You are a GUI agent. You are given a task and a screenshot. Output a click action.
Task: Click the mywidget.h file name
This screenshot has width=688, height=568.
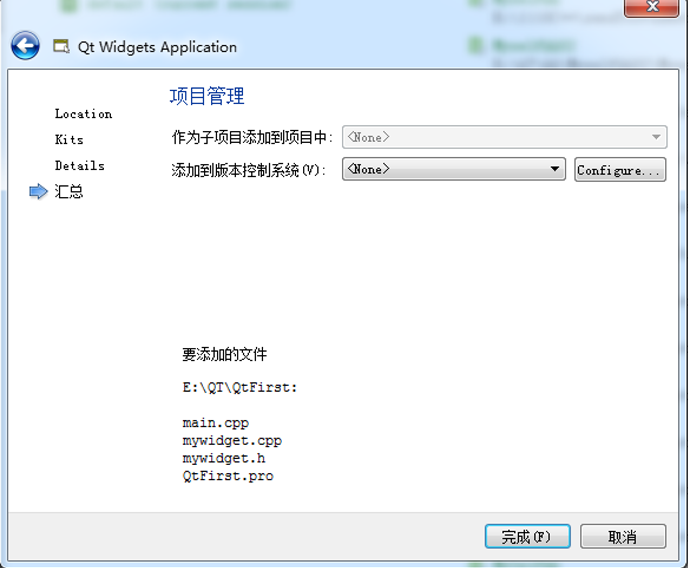pos(224,458)
